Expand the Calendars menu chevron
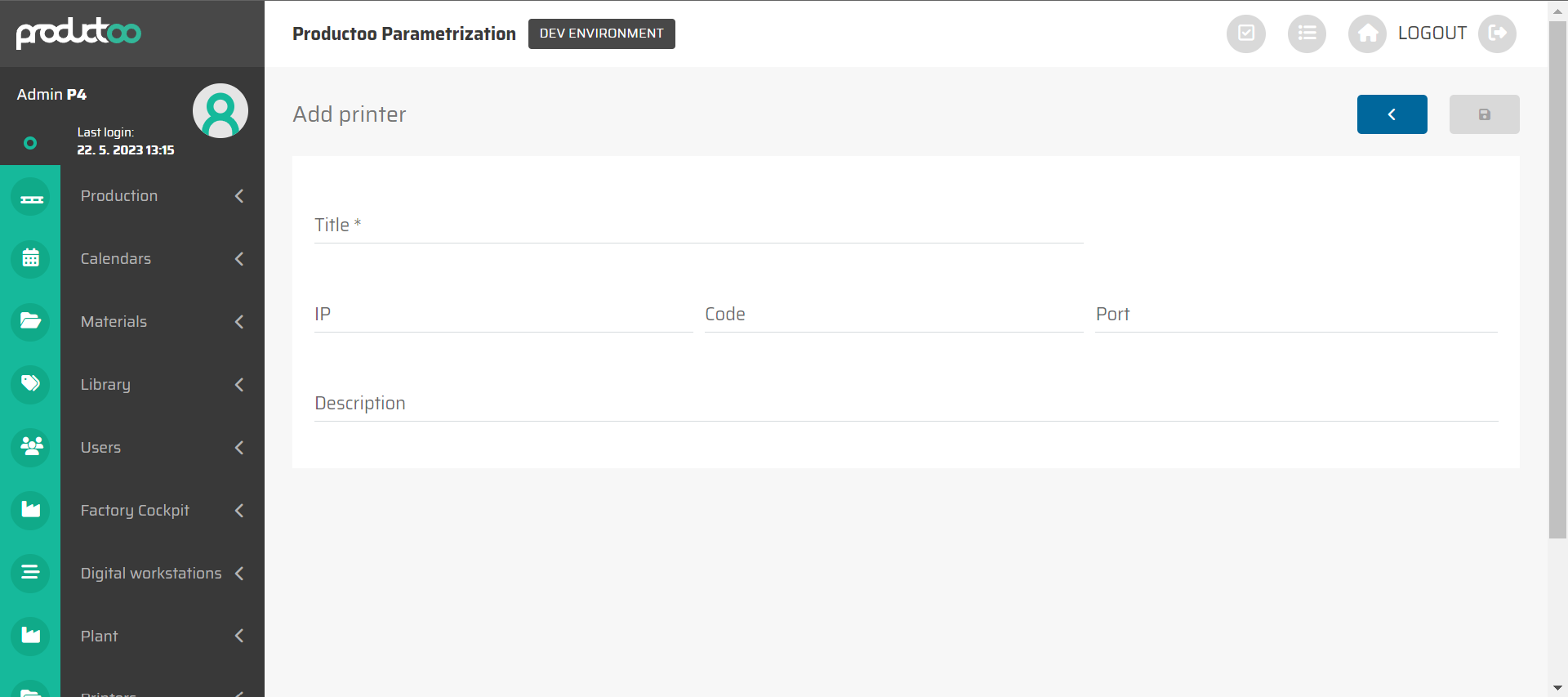The image size is (1568, 697). [239, 259]
